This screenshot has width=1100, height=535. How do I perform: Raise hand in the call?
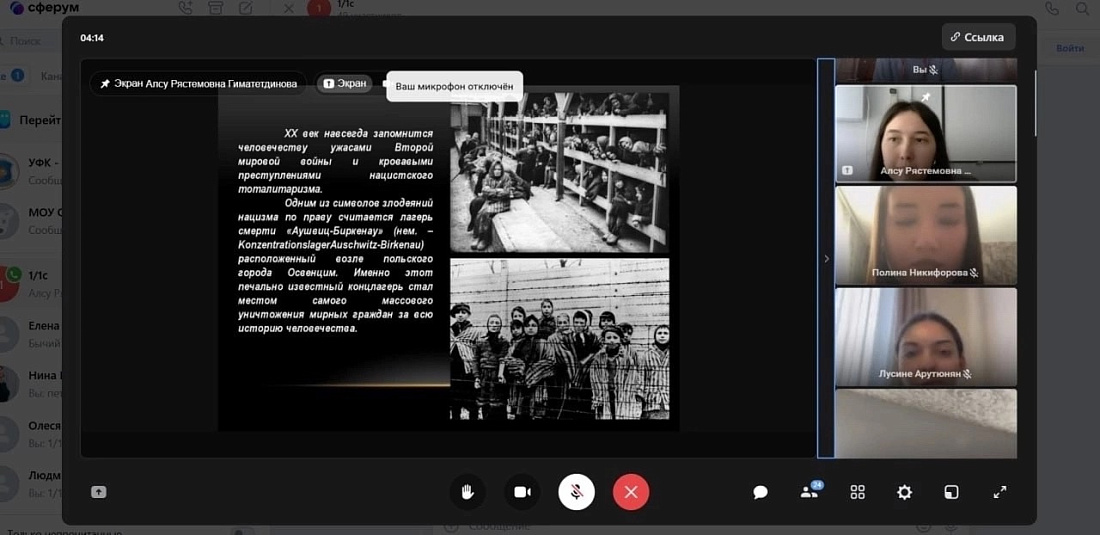click(467, 492)
